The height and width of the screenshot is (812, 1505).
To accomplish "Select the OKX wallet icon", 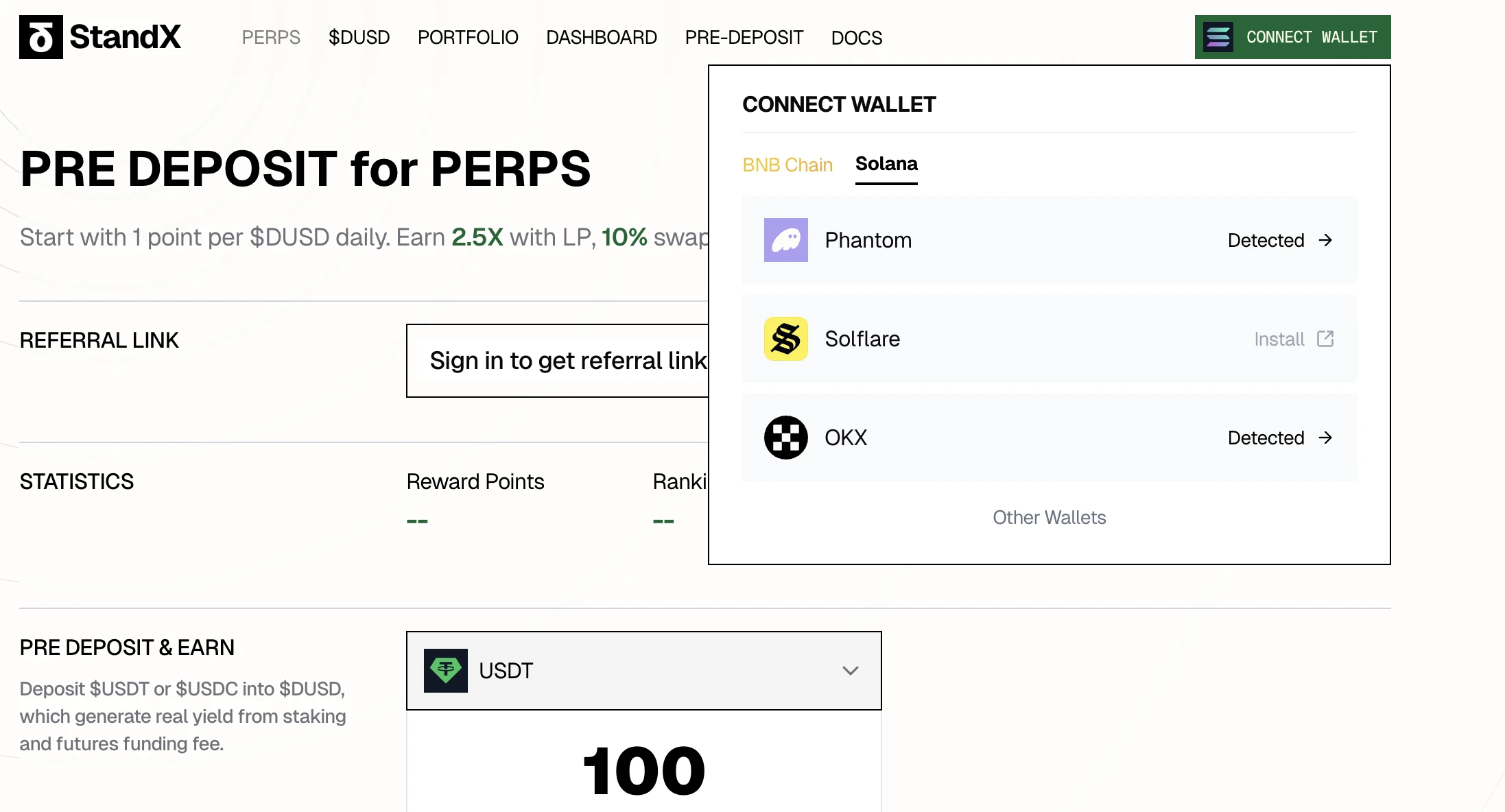I will (x=785, y=438).
